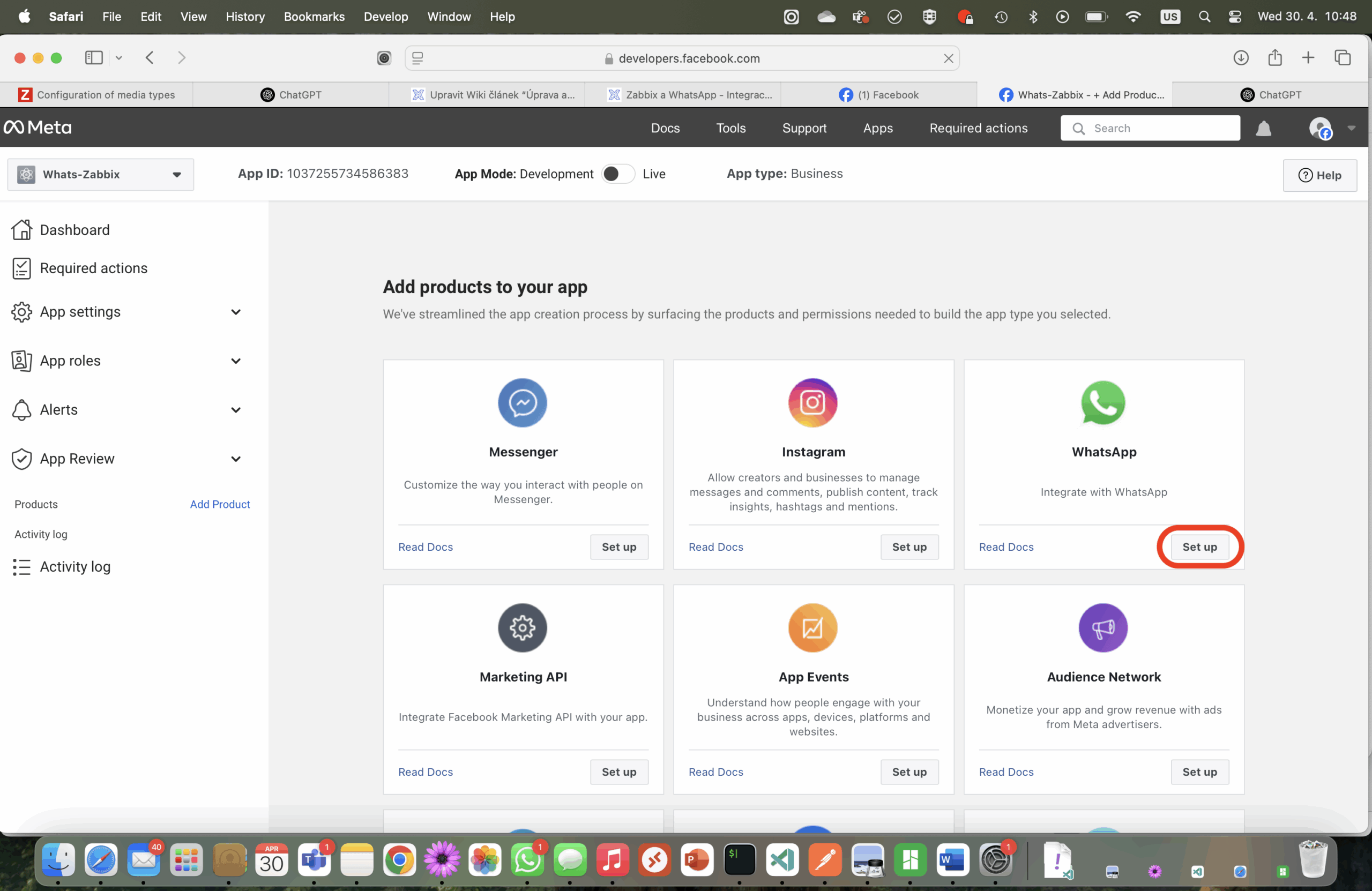
Task: Open the notifications bell in Meta header
Action: tap(1263, 128)
